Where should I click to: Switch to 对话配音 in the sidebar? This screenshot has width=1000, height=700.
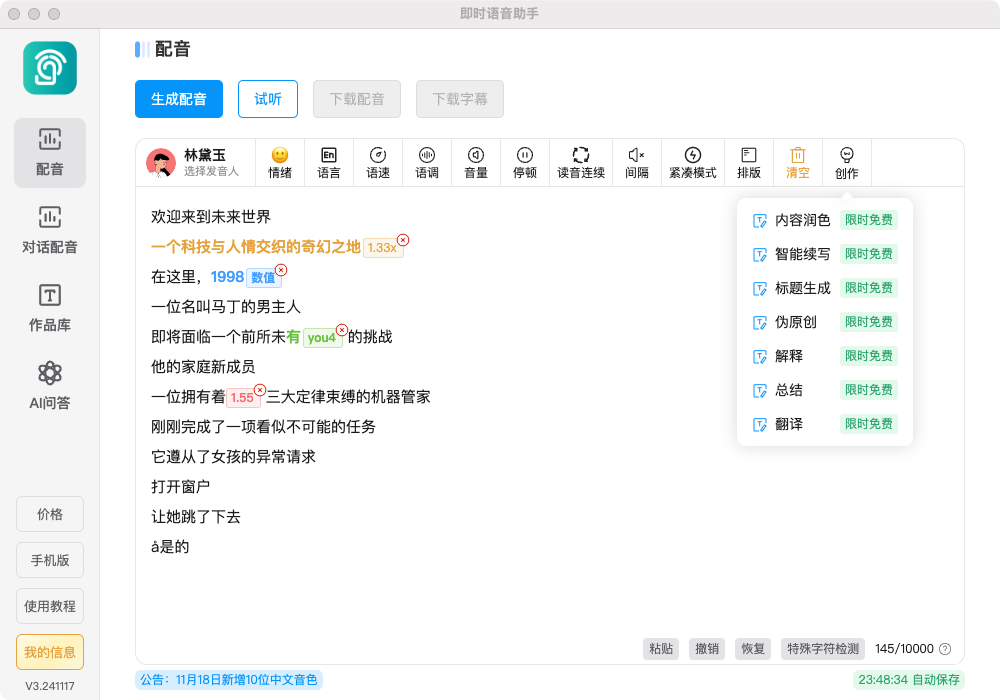point(50,229)
